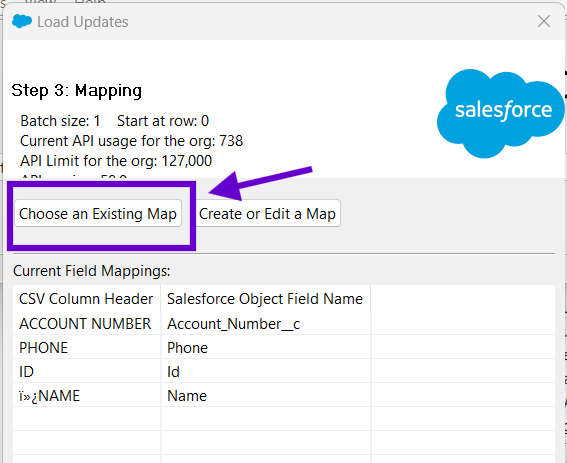Open Create or Edit a Map
The image size is (567, 463).
pyautogui.click(x=267, y=213)
